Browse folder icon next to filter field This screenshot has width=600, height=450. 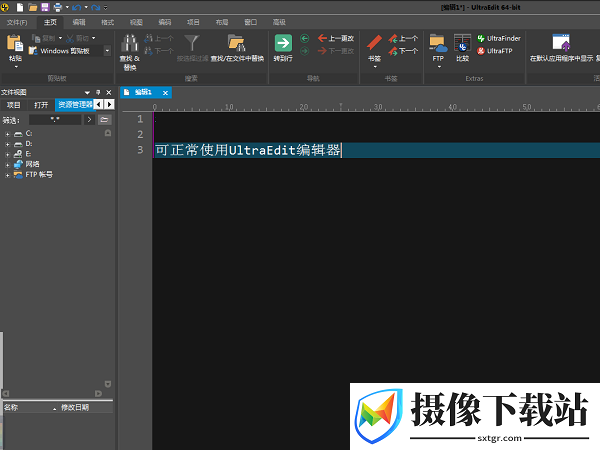tap(104, 120)
